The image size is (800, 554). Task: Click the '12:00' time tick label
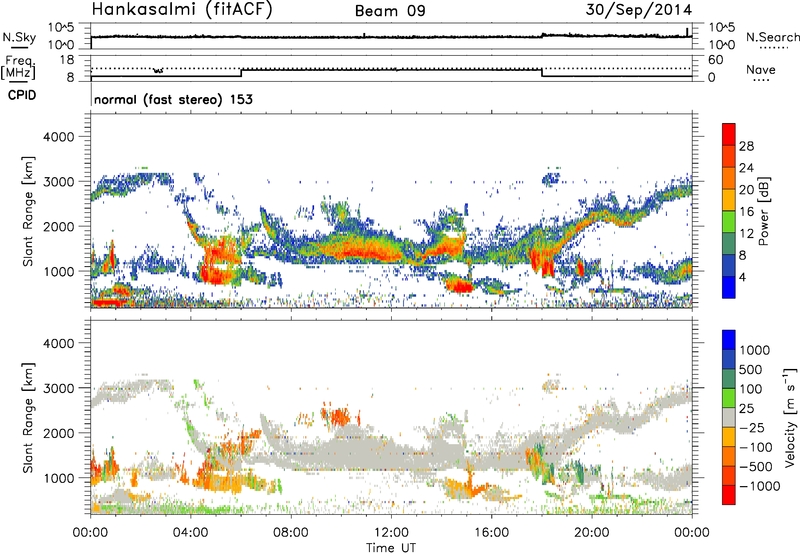coord(391,533)
